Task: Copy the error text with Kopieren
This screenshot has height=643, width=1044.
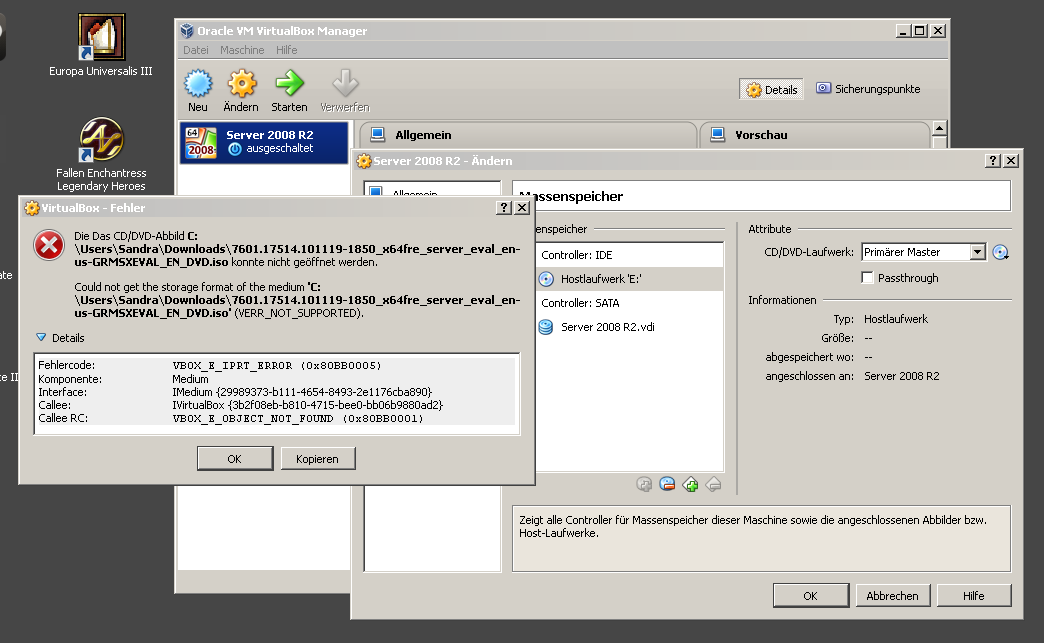Action: coord(318,459)
